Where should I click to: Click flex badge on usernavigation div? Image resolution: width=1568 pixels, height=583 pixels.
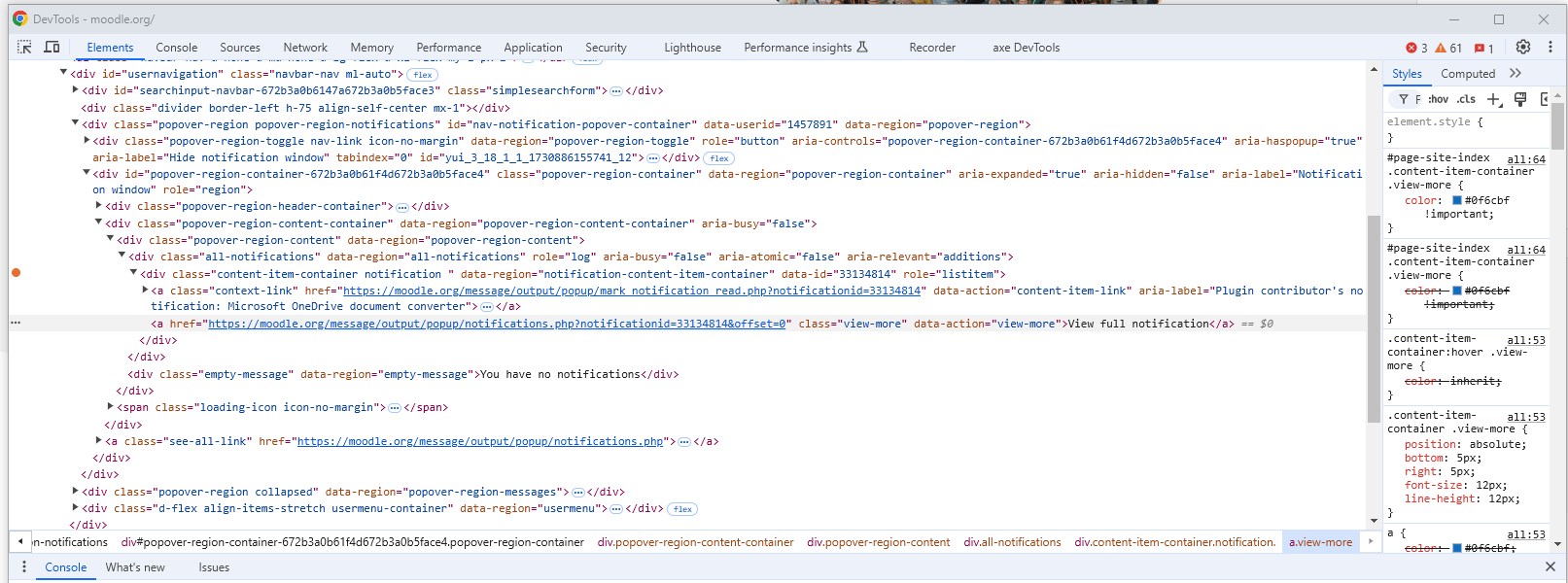pos(423,75)
